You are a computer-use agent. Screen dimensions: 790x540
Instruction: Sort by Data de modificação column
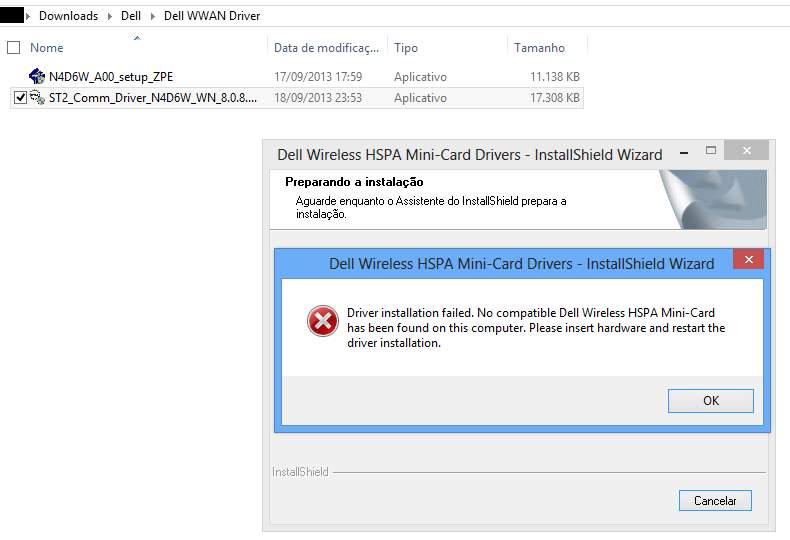point(326,48)
